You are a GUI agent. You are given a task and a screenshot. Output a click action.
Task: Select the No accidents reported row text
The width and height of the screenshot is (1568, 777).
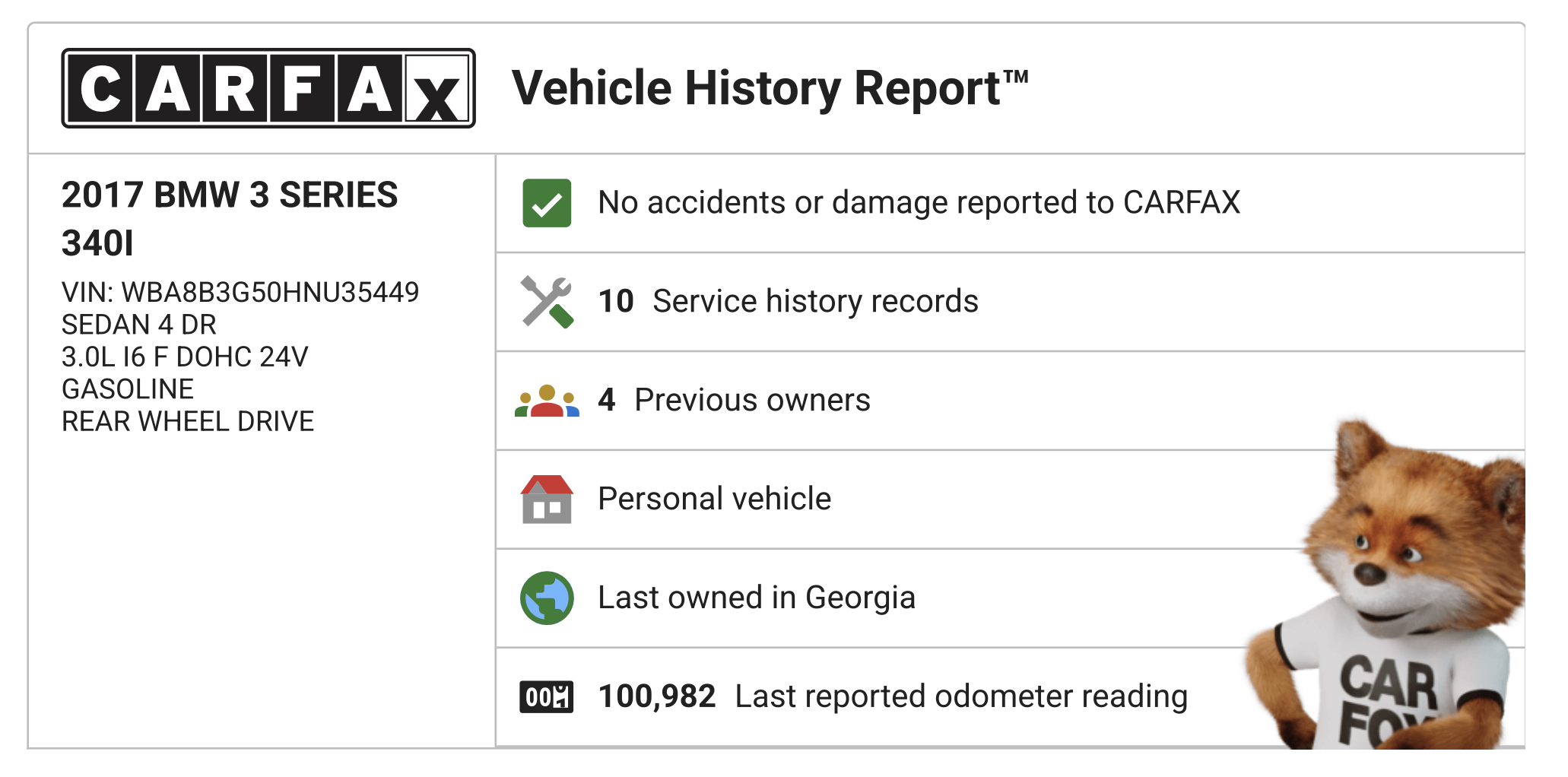pyautogui.click(x=919, y=203)
